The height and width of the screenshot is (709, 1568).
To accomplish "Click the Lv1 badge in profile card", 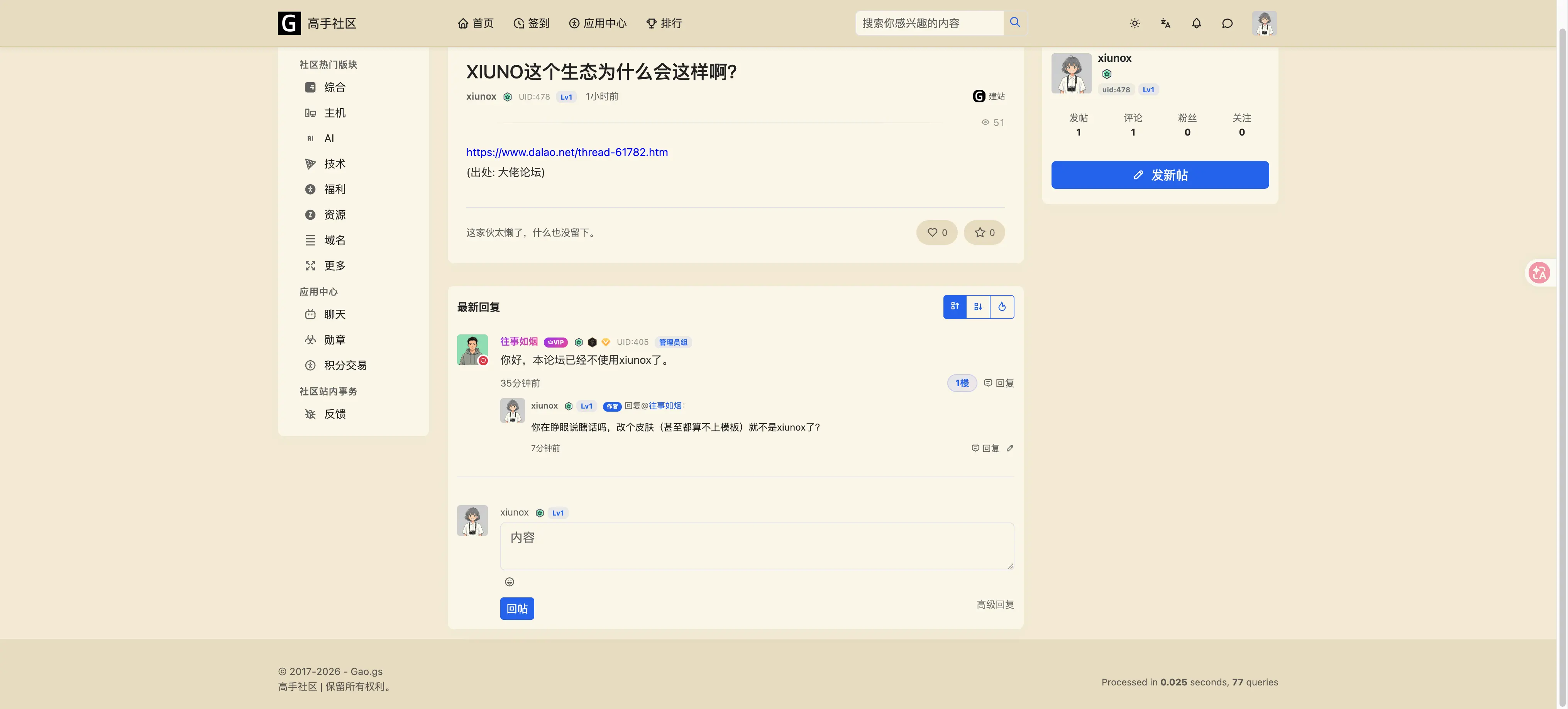I will [1148, 90].
